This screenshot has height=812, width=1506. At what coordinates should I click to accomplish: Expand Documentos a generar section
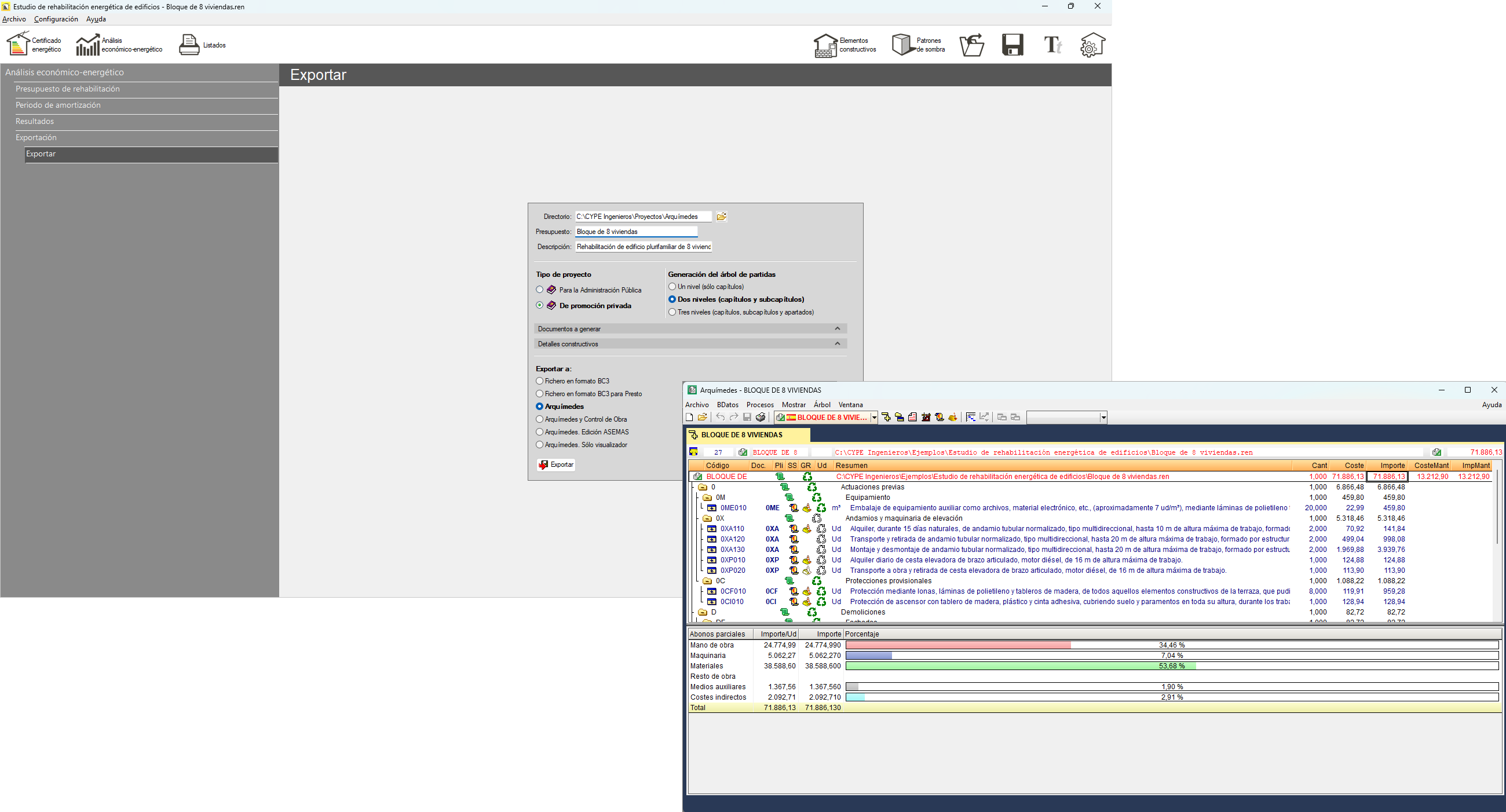point(837,329)
